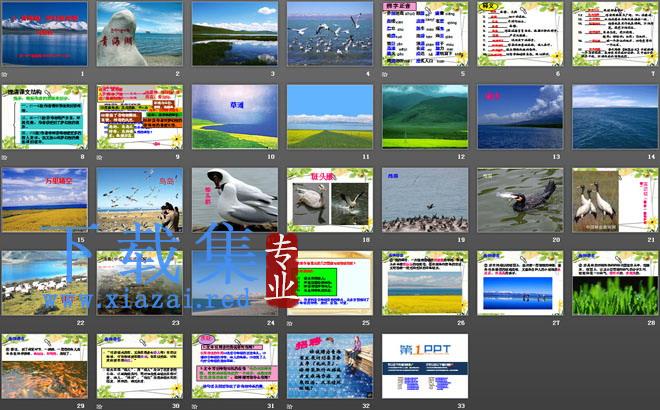The height and width of the screenshot is (410, 660).
Task: Open slide 11 with road through yellow fields
Action: click(x=330, y=117)
